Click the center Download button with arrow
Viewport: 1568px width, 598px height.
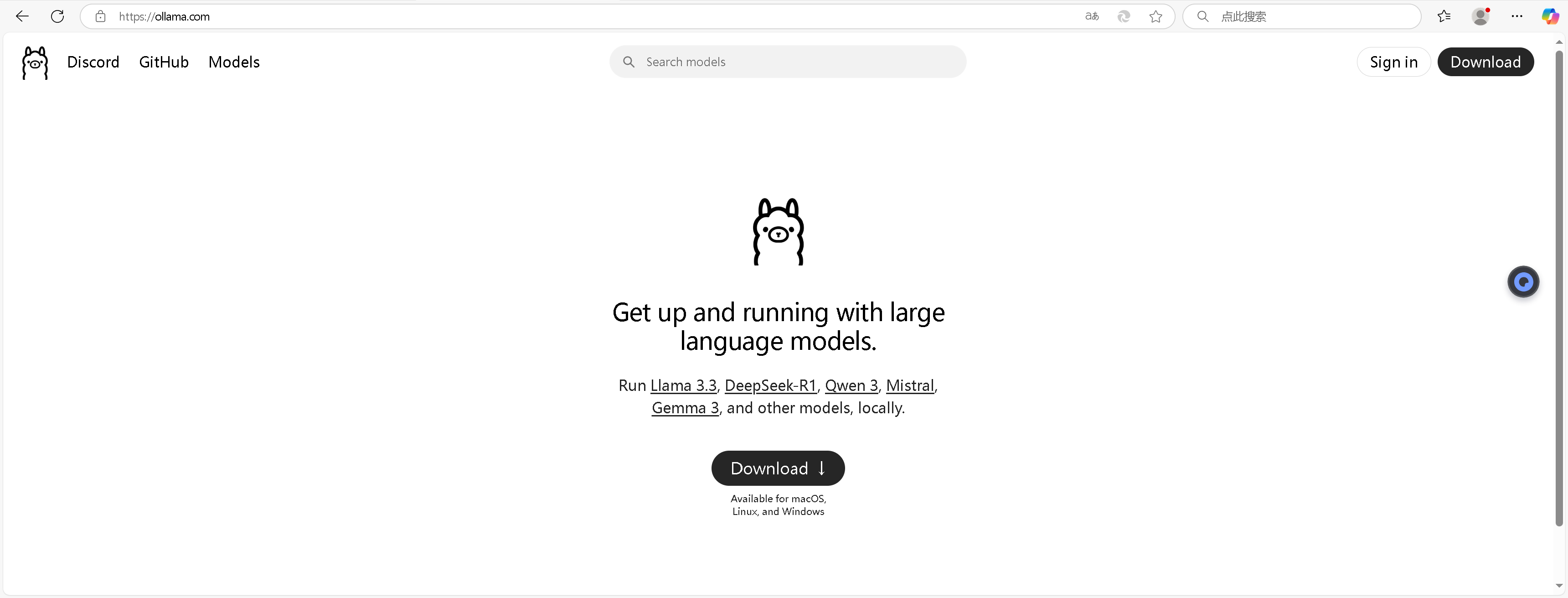coord(778,468)
